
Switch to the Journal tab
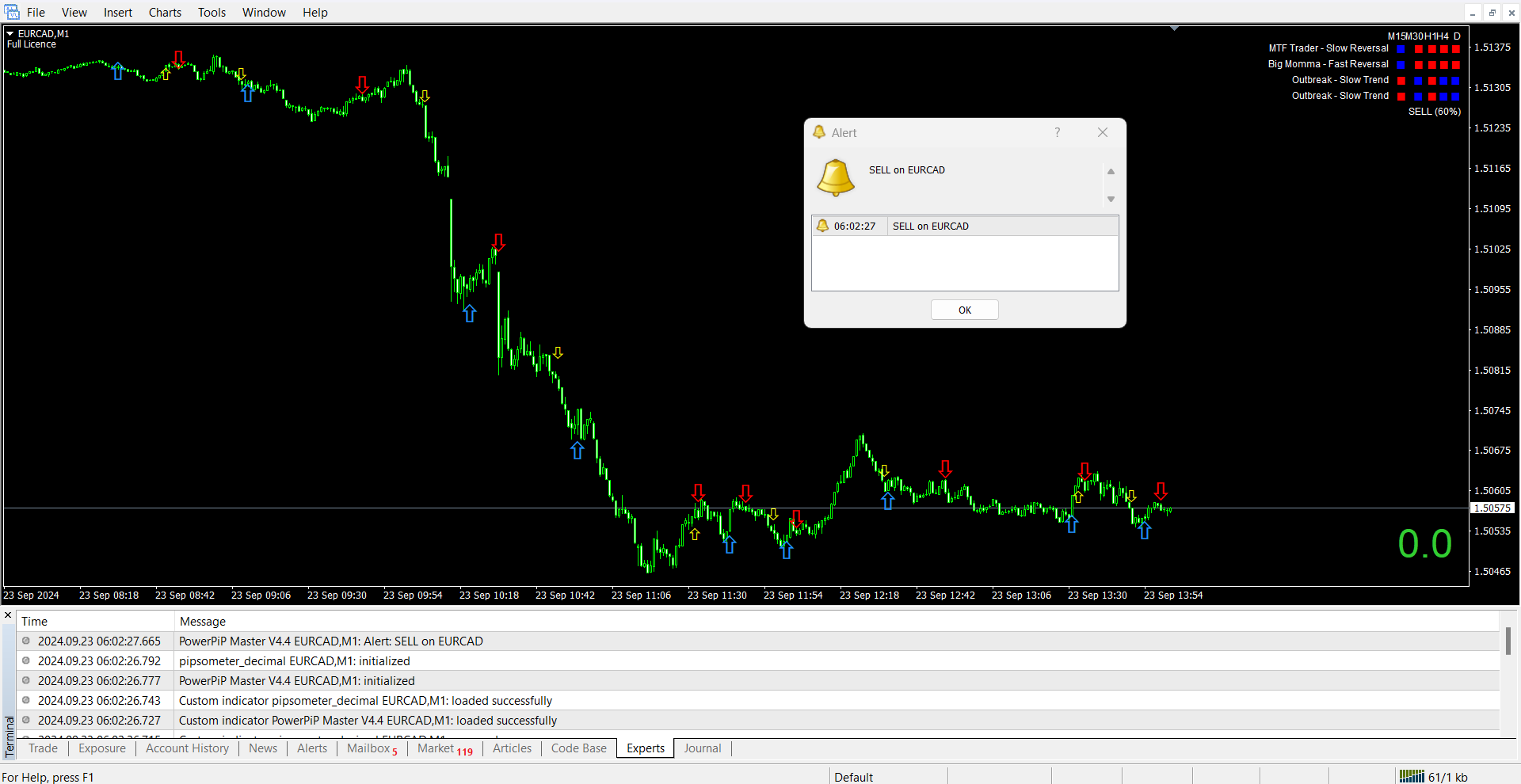[702, 748]
